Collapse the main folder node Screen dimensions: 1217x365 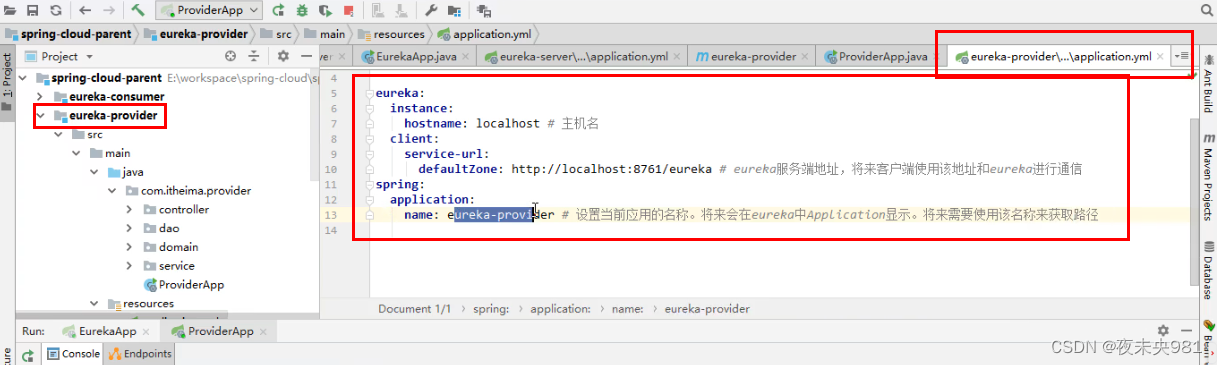[x=76, y=153]
